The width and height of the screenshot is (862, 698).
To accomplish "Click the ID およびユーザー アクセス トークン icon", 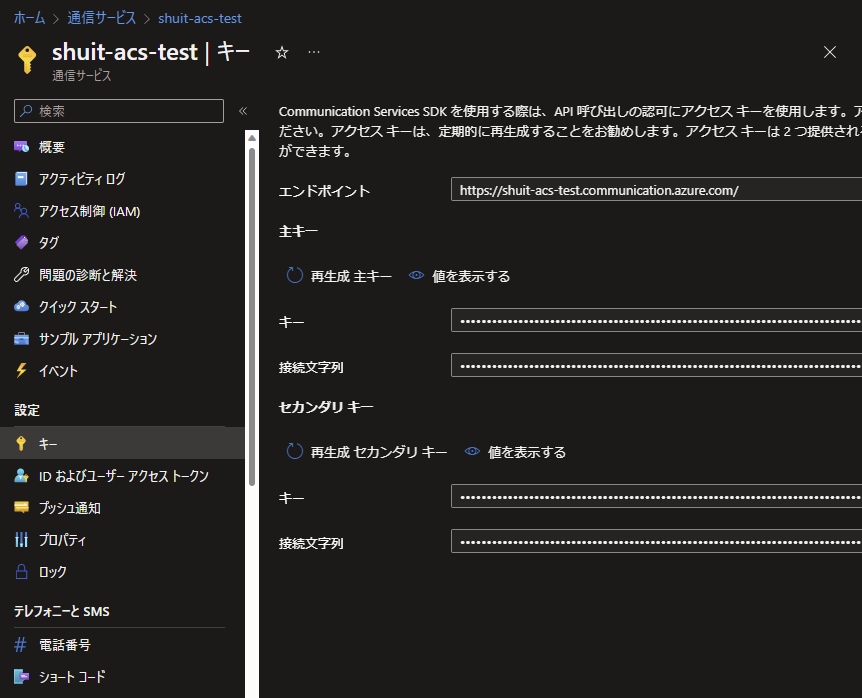I will pos(21,475).
